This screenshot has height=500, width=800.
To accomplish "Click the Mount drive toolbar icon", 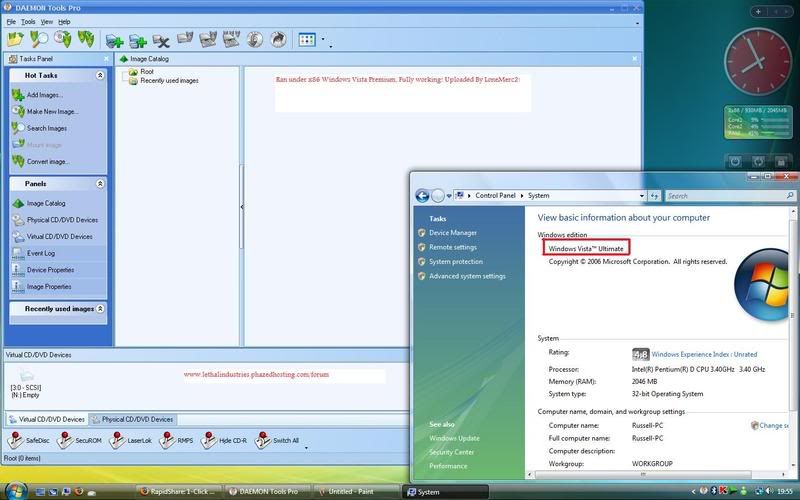I will [185, 39].
